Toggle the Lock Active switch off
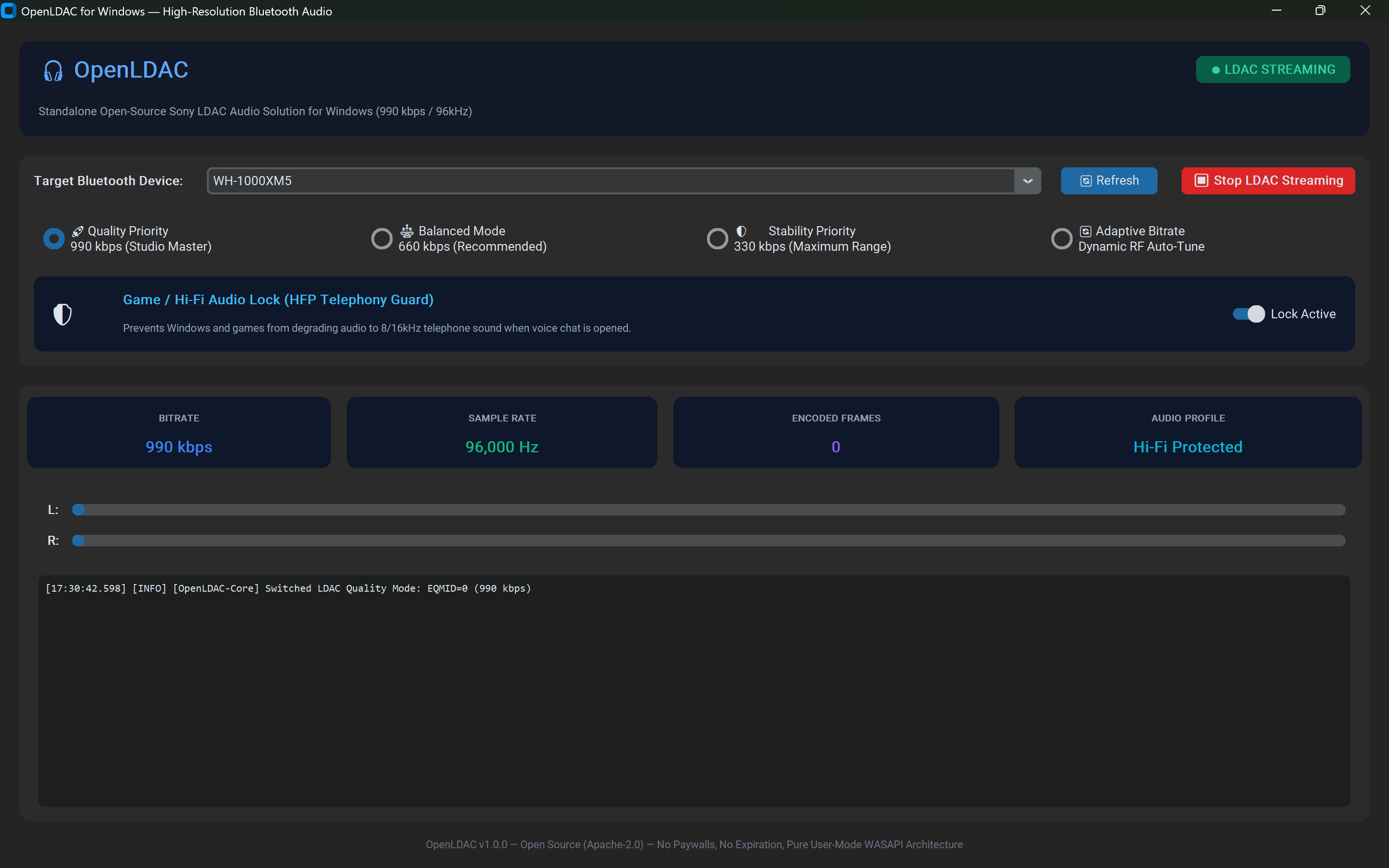Image resolution: width=1389 pixels, height=868 pixels. click(1248, 314)
